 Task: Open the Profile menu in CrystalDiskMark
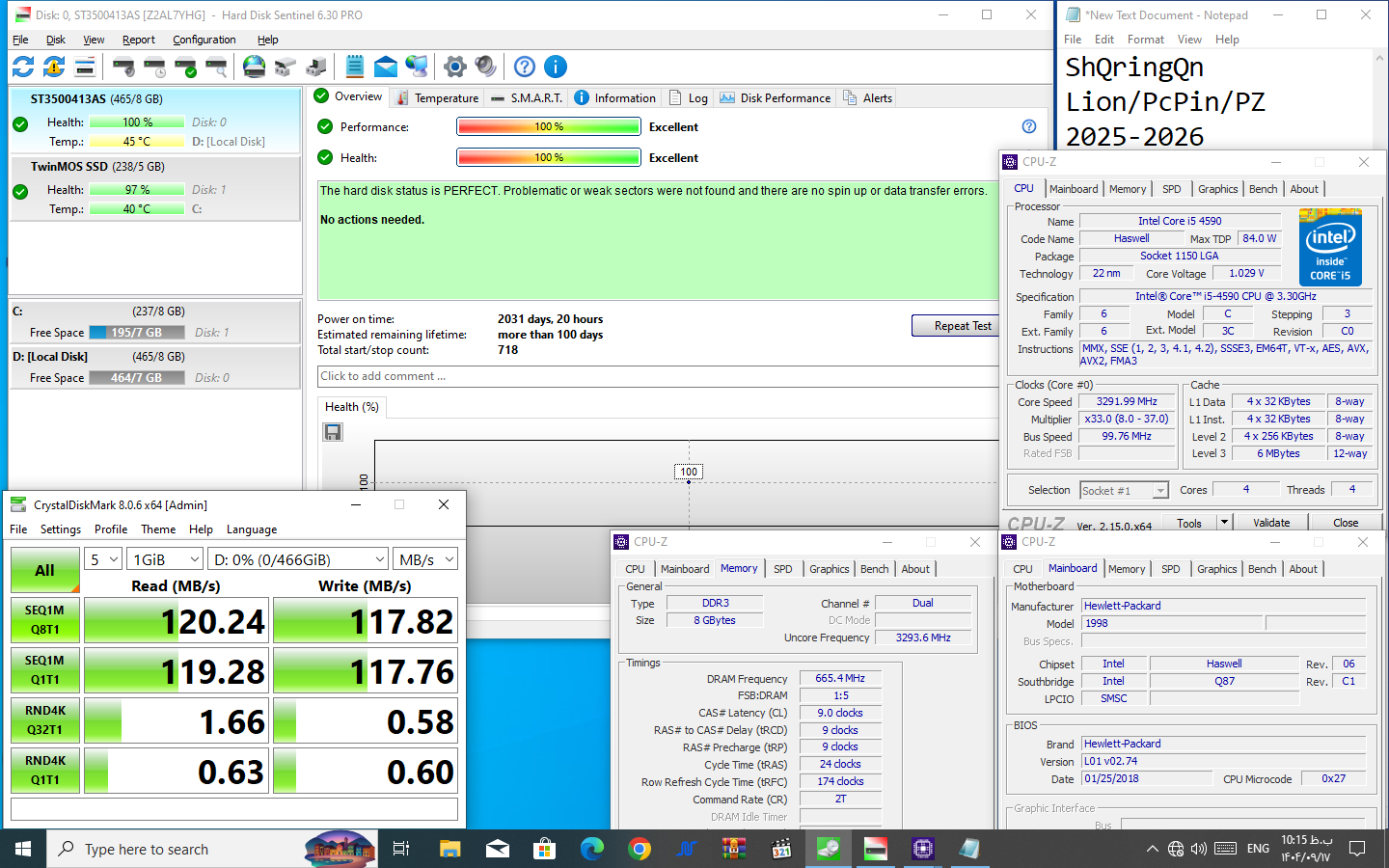click(111, 529)
